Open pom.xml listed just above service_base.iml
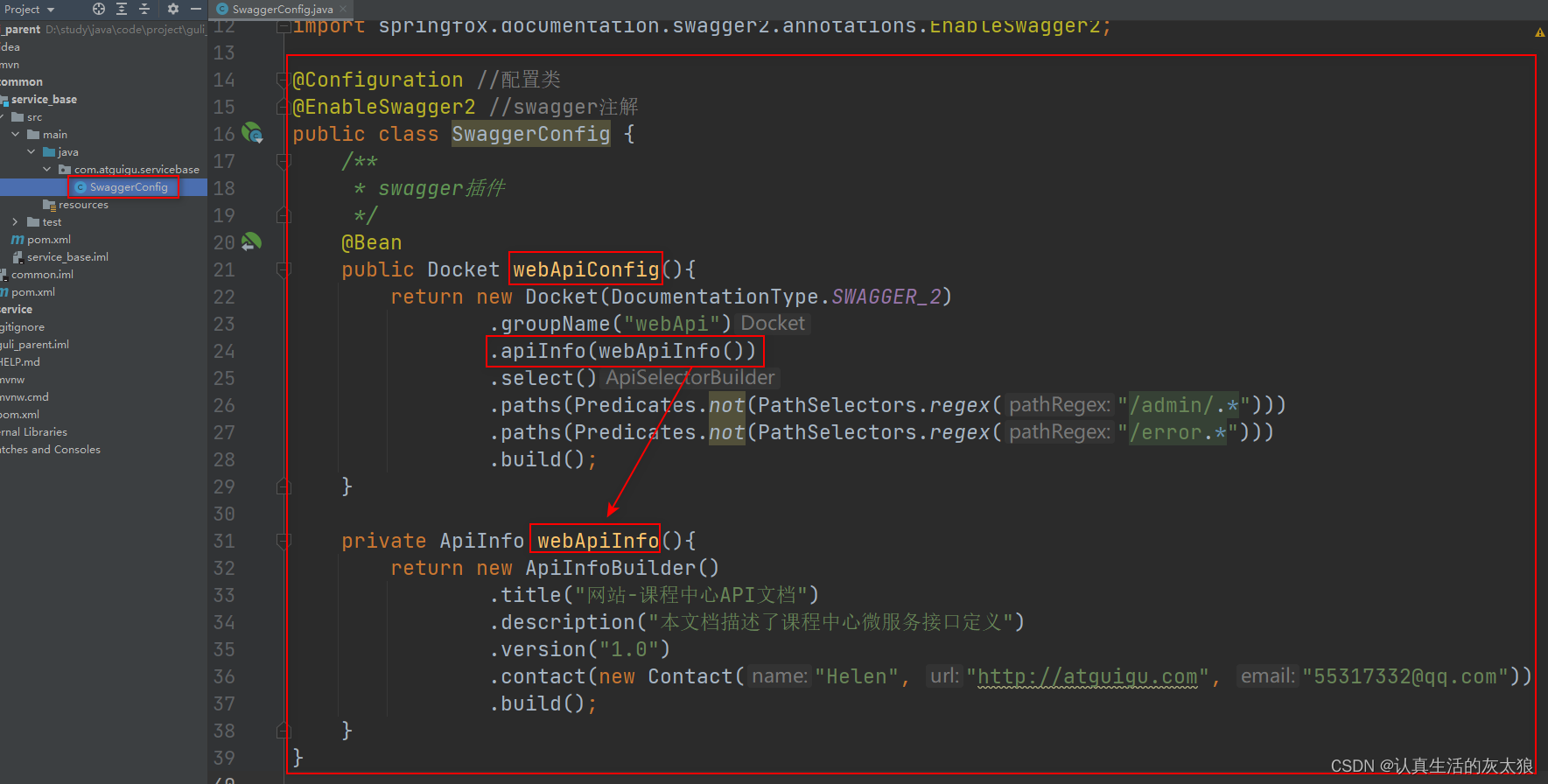Viewport: 1548px width, 784px height. click(x=48, y=240)
